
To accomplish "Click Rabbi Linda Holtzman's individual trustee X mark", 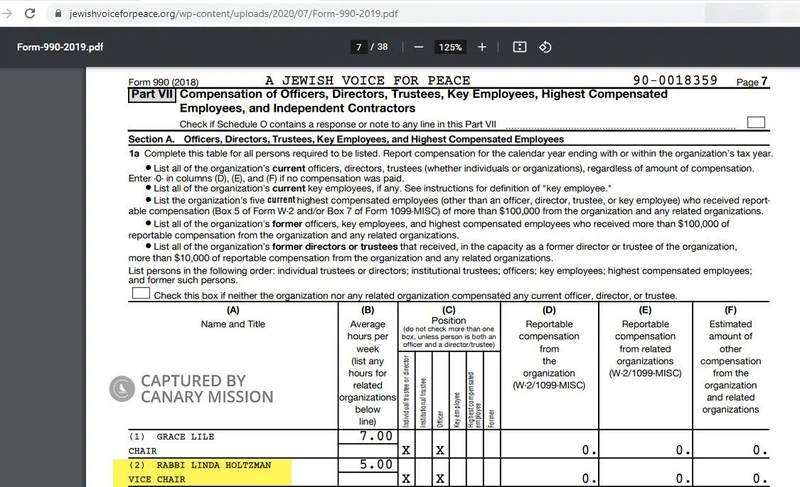I will 406,479.
